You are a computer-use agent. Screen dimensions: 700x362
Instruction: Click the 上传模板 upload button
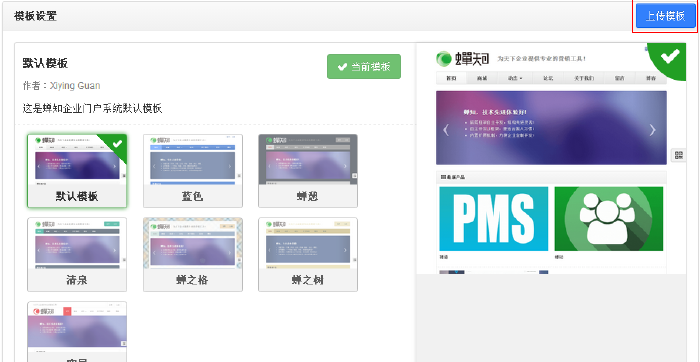[x=666, y=16]
